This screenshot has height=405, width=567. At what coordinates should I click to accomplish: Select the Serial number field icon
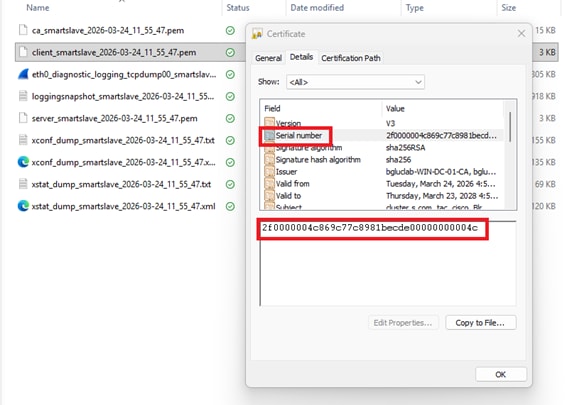269,136
